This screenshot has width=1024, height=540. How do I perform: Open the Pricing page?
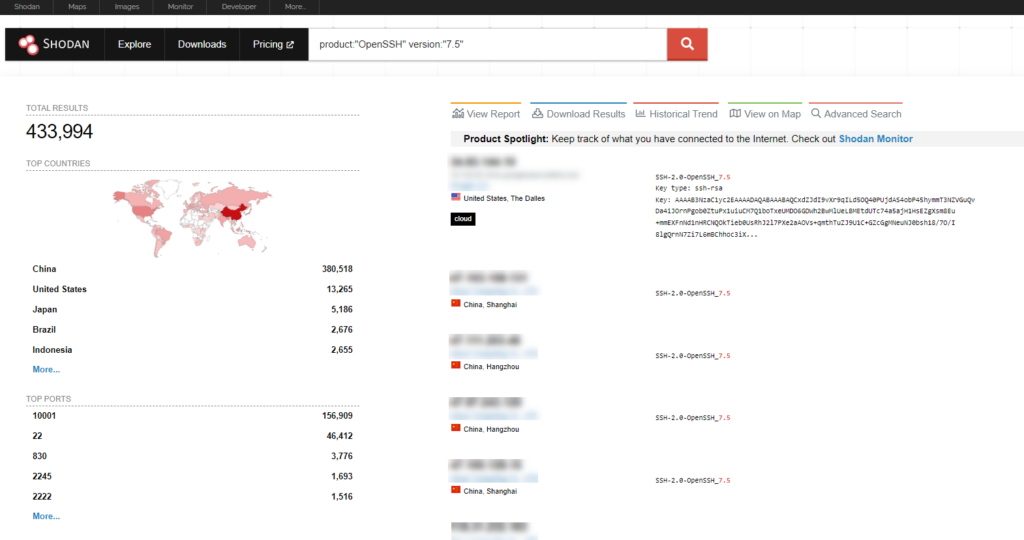pos(273,44)
